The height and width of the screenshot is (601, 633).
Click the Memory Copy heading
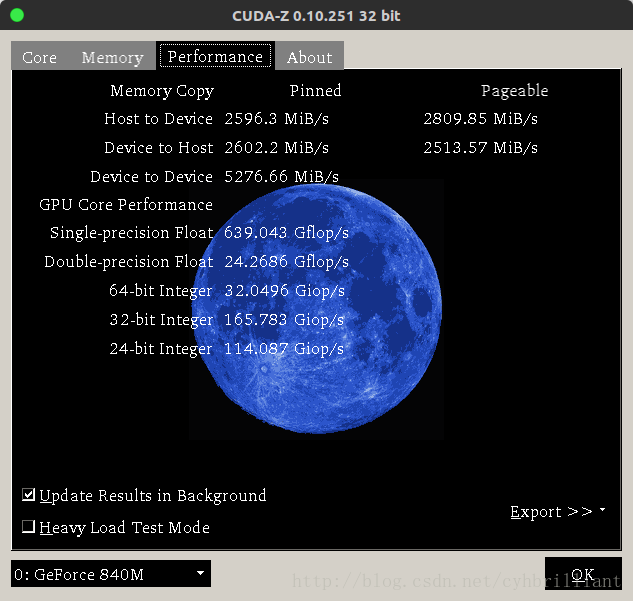pyautogui.click(x=162, y=91)
